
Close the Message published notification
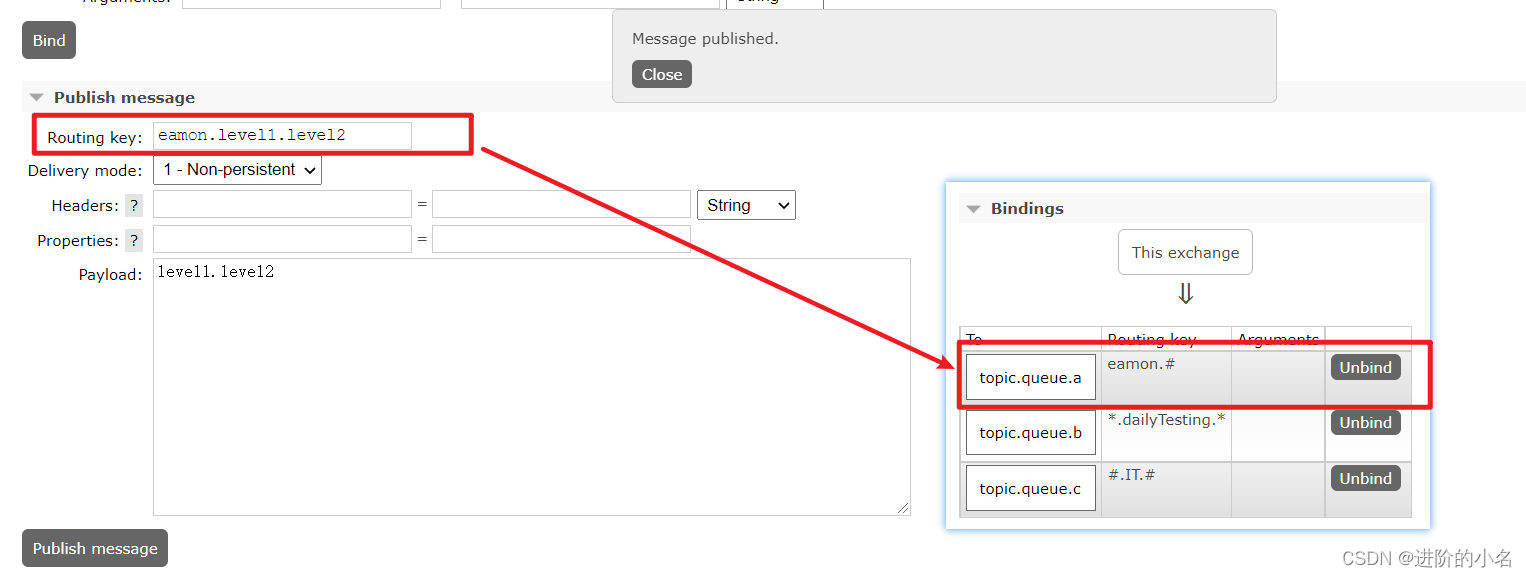pyautogui.click(x=662, y=74)
